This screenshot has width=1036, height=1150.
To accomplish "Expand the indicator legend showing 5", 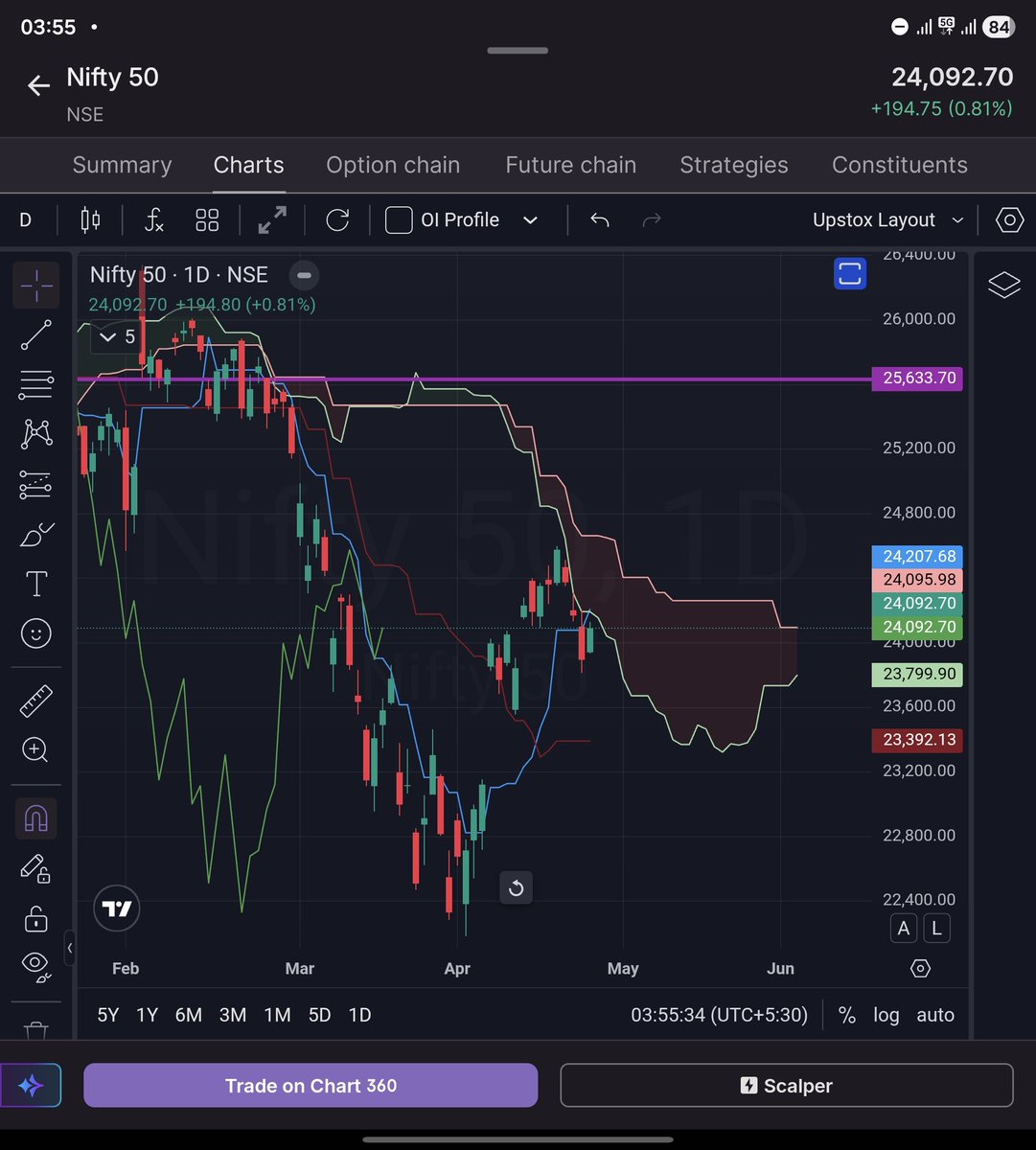I will click(x=119, y=337).
